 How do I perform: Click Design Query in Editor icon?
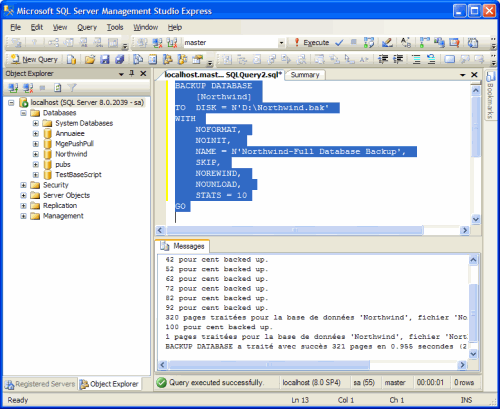387,43
